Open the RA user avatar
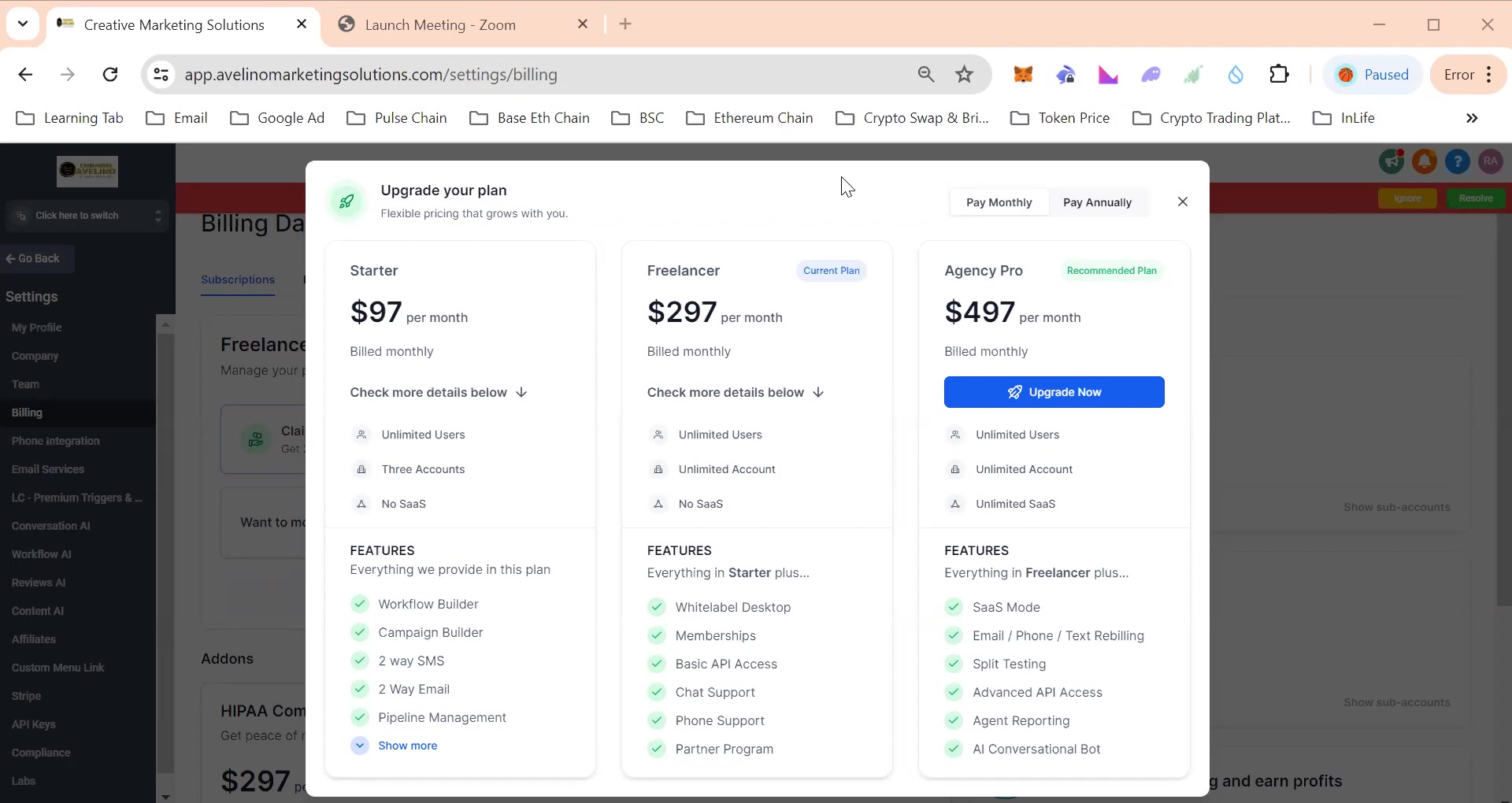This screenshot has width=1512, height=803. [x=1490, y=161]
